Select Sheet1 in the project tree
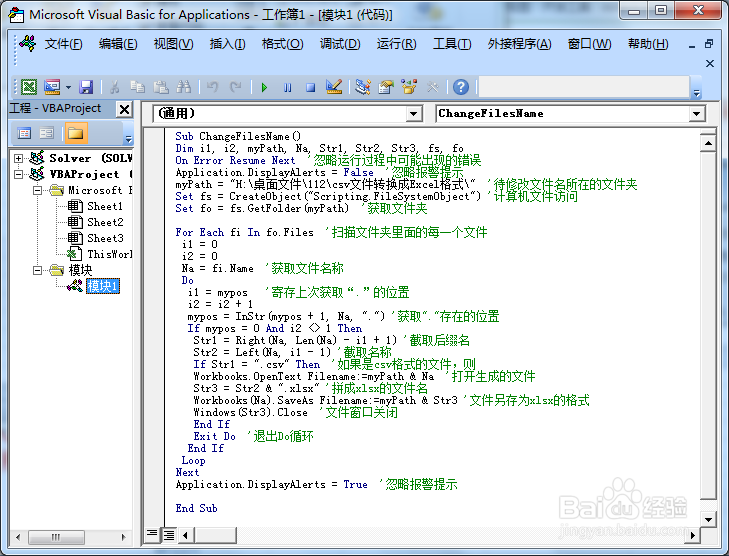 click(105, 206)
